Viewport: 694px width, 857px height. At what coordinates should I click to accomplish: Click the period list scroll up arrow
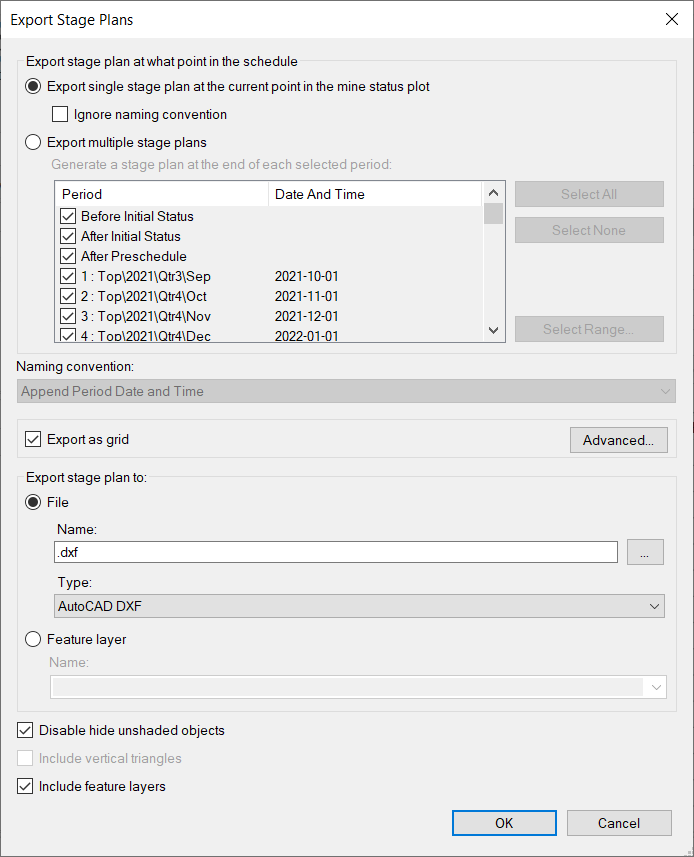pos(493,192)
